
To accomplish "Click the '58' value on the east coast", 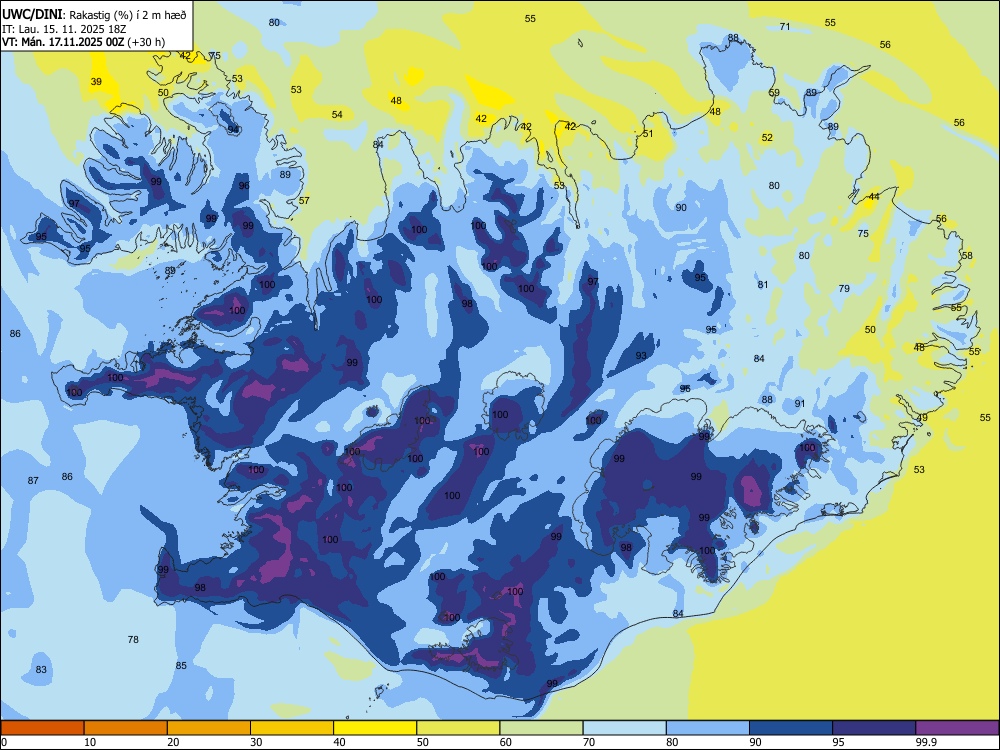I will [x=967, y=256].
